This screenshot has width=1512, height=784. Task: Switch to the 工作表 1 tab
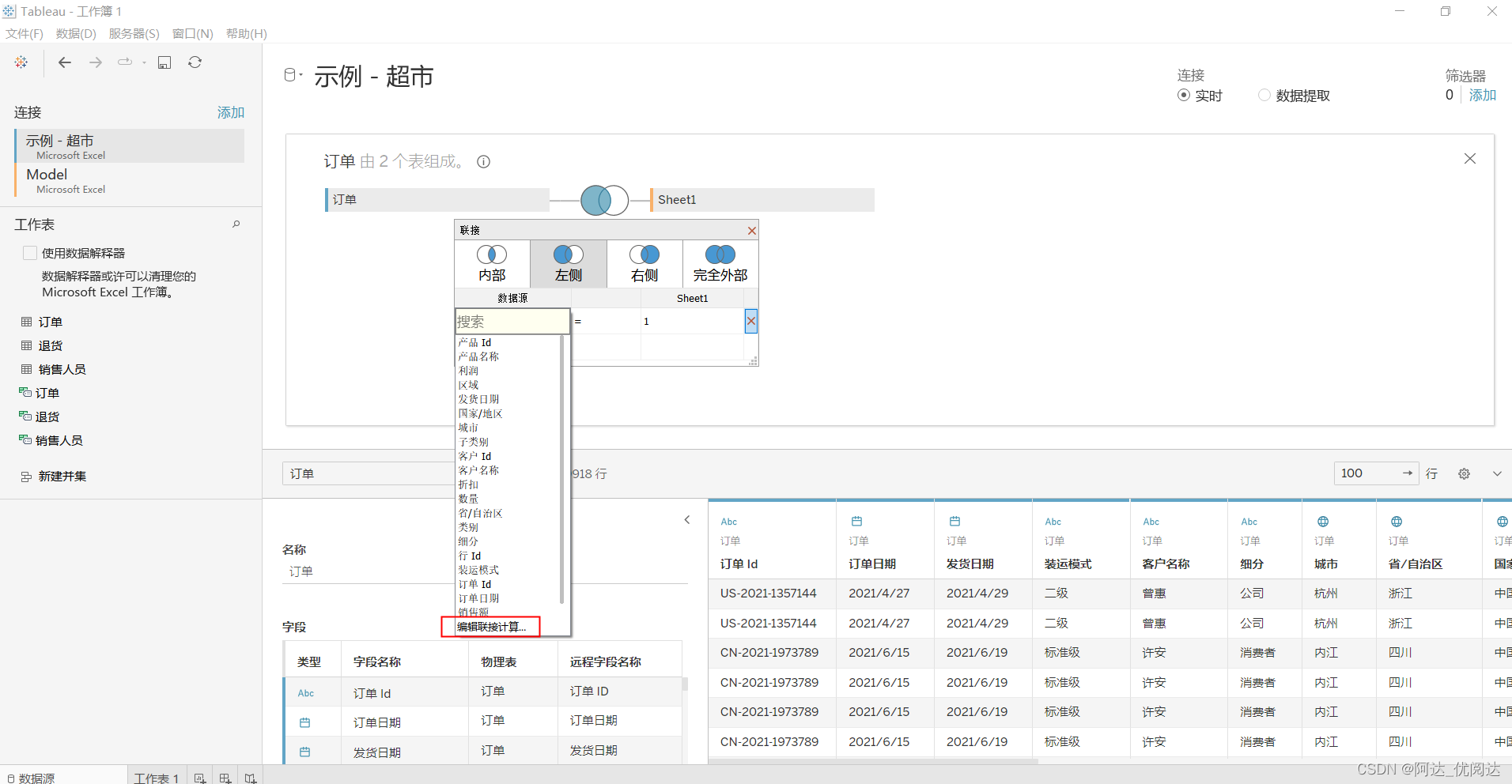156,778
